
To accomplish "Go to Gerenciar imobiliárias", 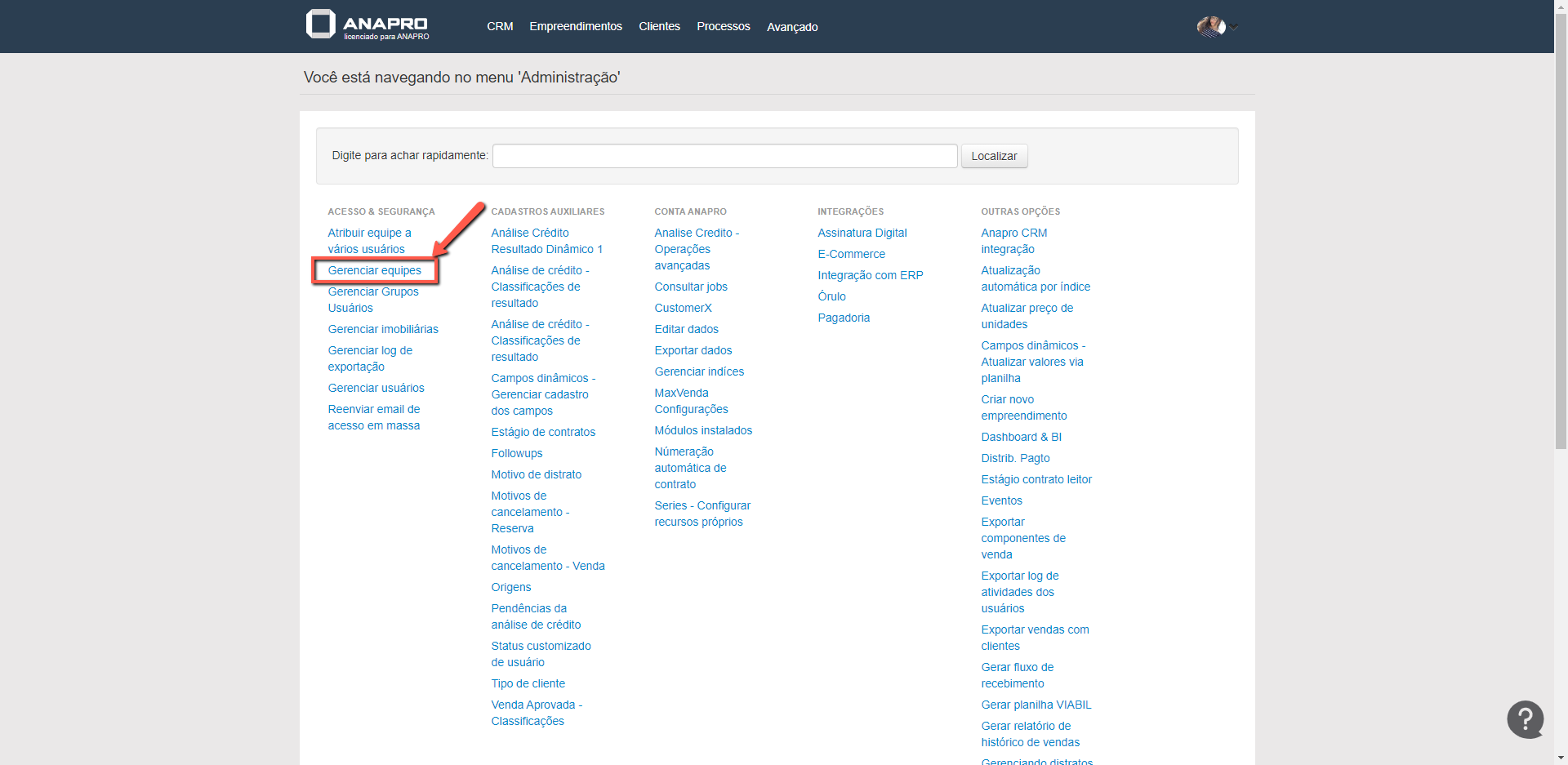I will click(383, 329).
